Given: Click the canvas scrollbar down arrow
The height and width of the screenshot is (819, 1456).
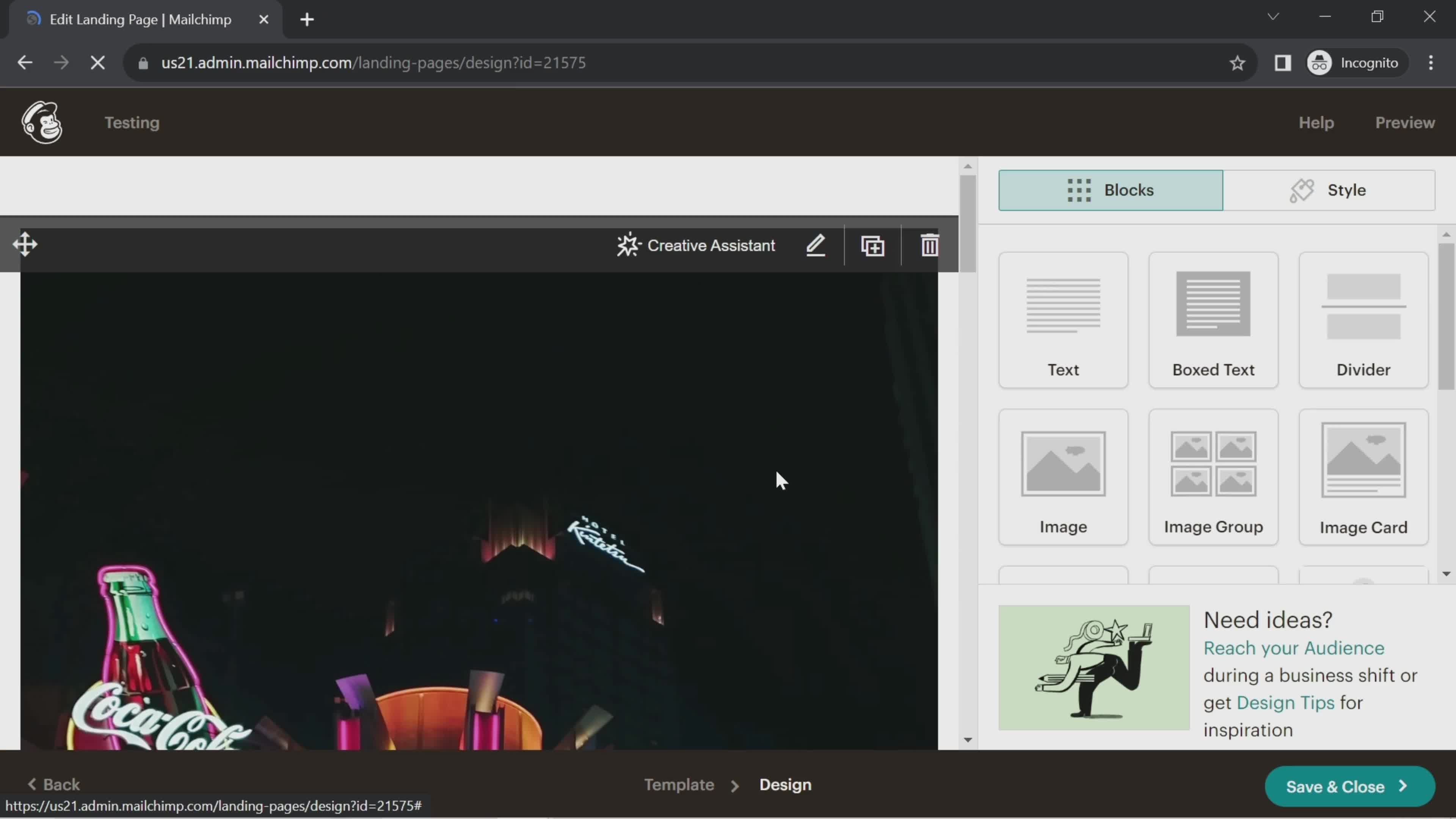Looking at the screenshot, I should [968, 740].
